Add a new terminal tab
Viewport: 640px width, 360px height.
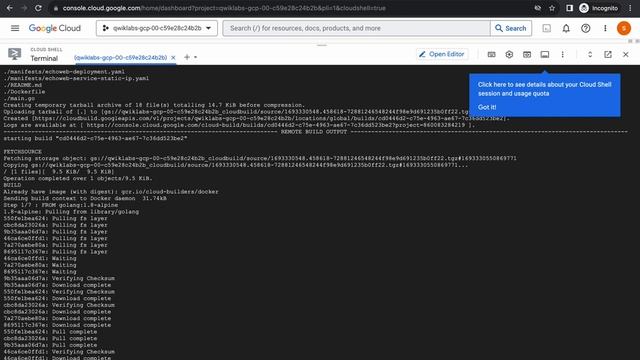tap(187, 57)
